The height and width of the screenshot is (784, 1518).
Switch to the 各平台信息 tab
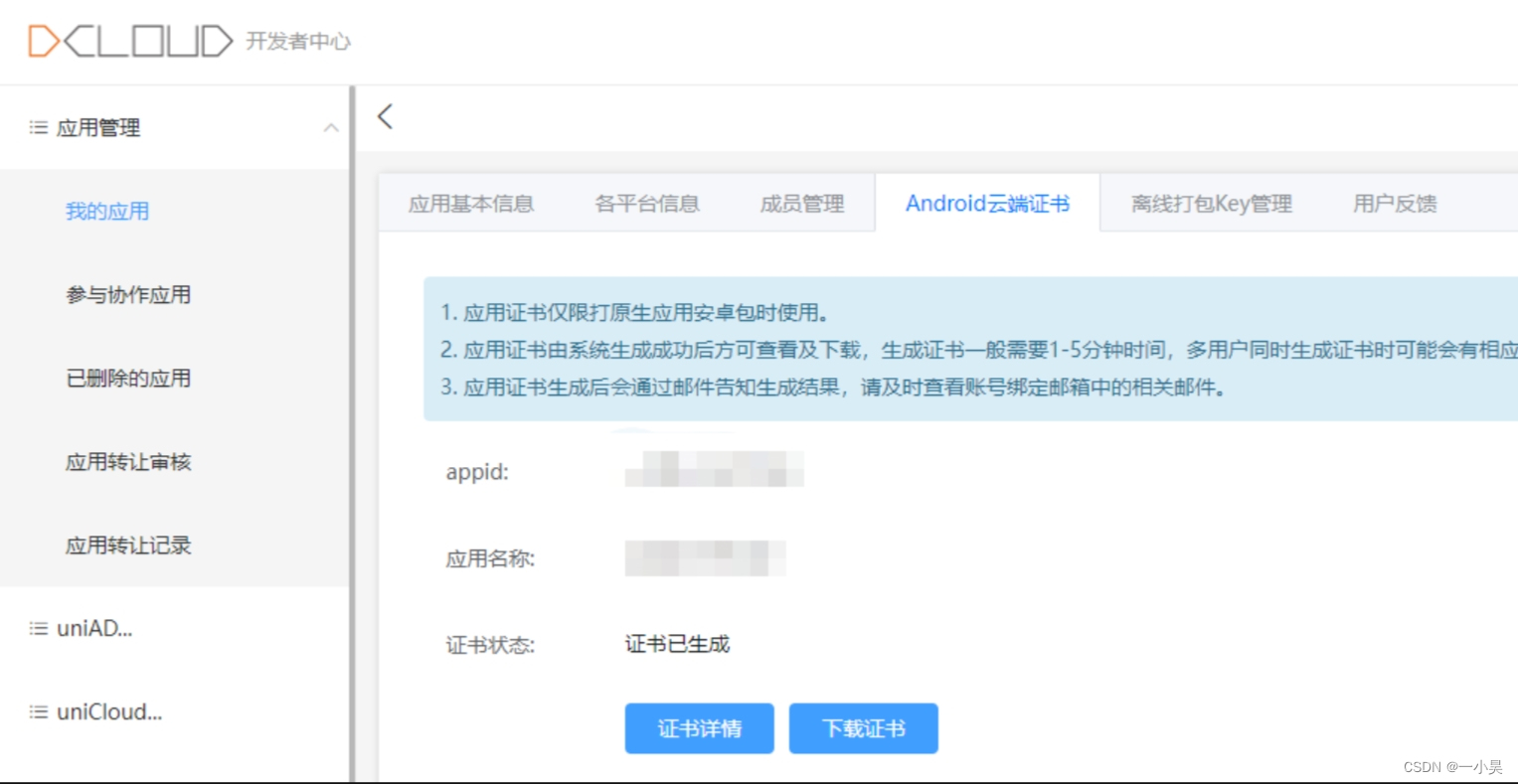[x=647, y=203]
